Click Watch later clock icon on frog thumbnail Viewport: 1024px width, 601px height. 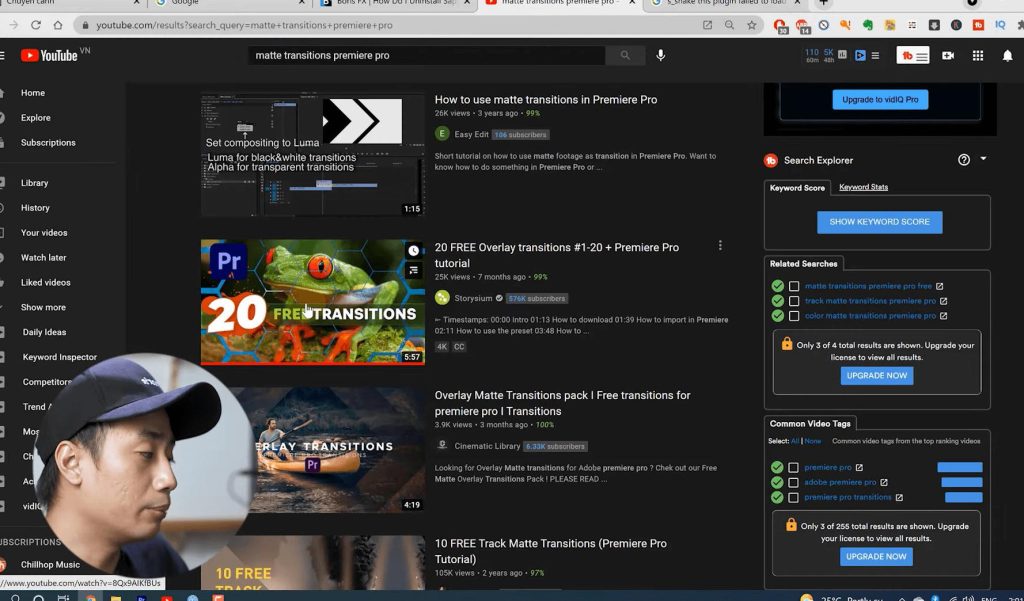414,250
